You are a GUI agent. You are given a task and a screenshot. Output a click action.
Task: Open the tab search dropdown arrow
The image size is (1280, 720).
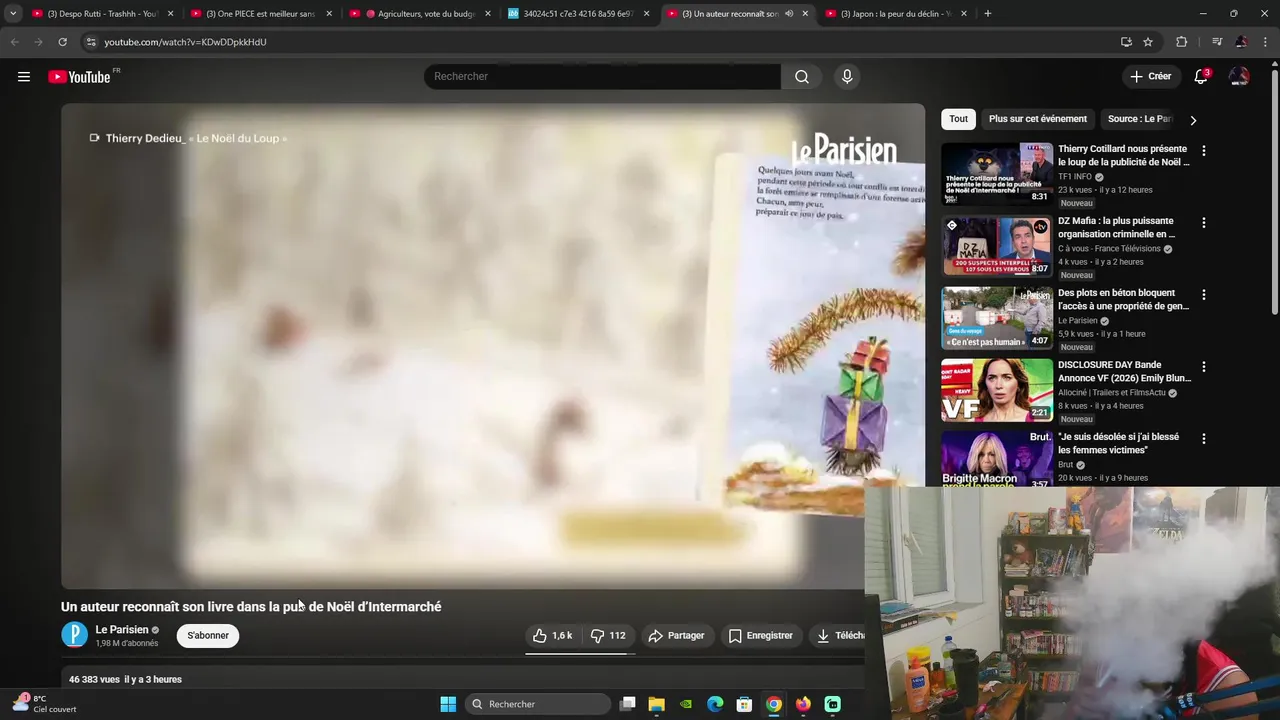pyautogui.click(x=13, y=14)
